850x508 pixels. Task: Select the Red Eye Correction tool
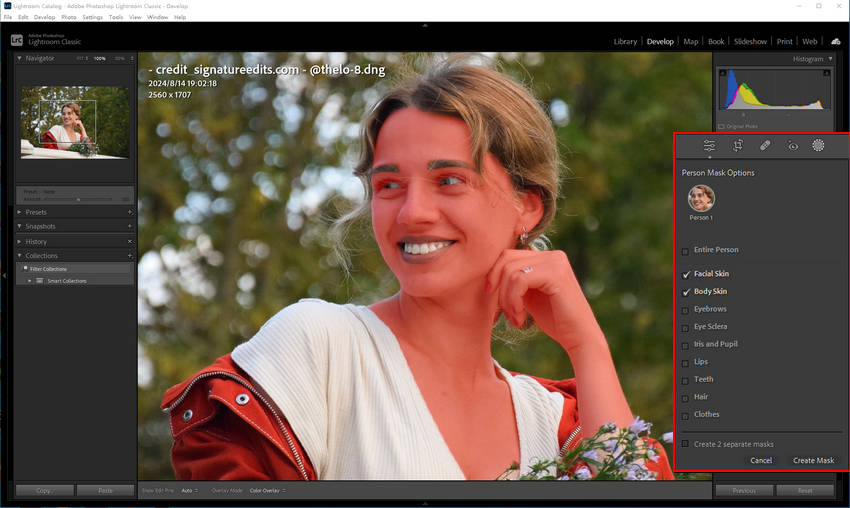point(793,145)
